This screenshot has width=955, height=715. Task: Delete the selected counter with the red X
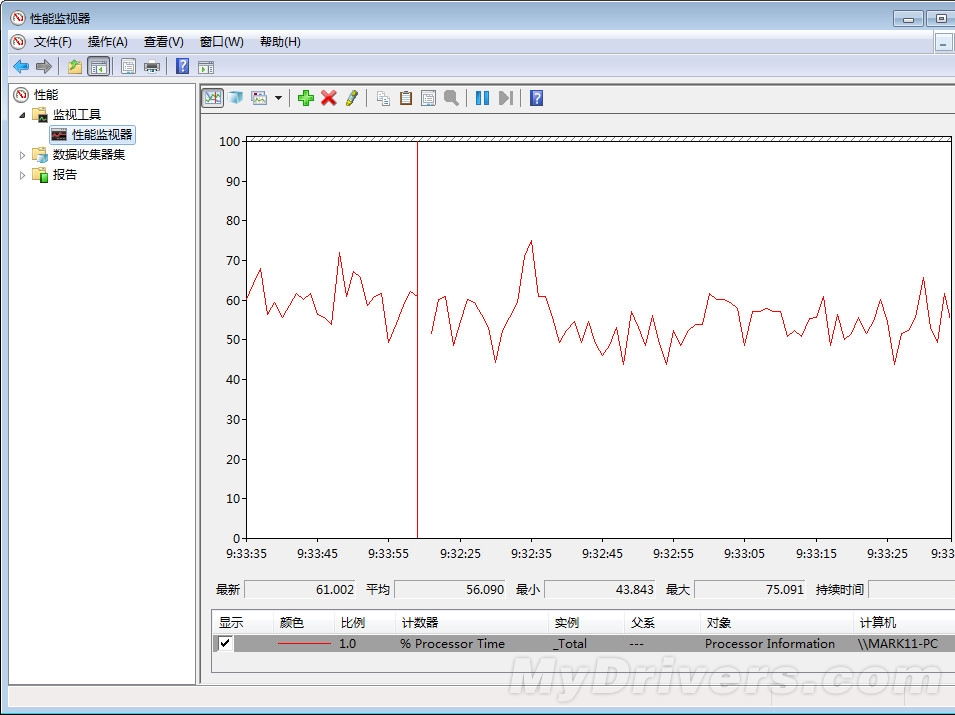click(328, 98)
